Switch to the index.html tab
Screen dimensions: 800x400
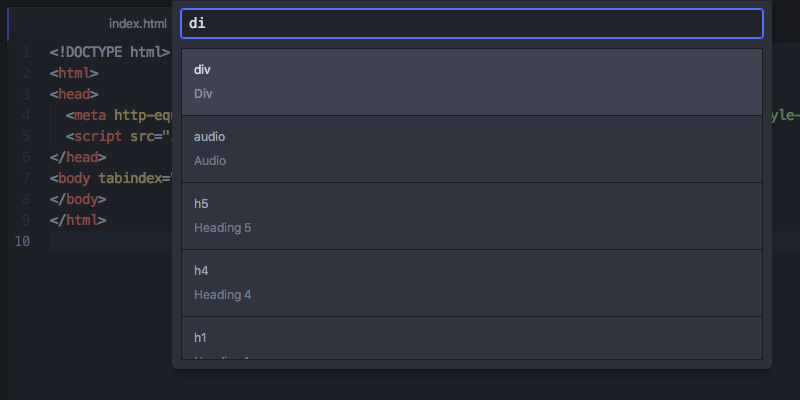(137, 23)
